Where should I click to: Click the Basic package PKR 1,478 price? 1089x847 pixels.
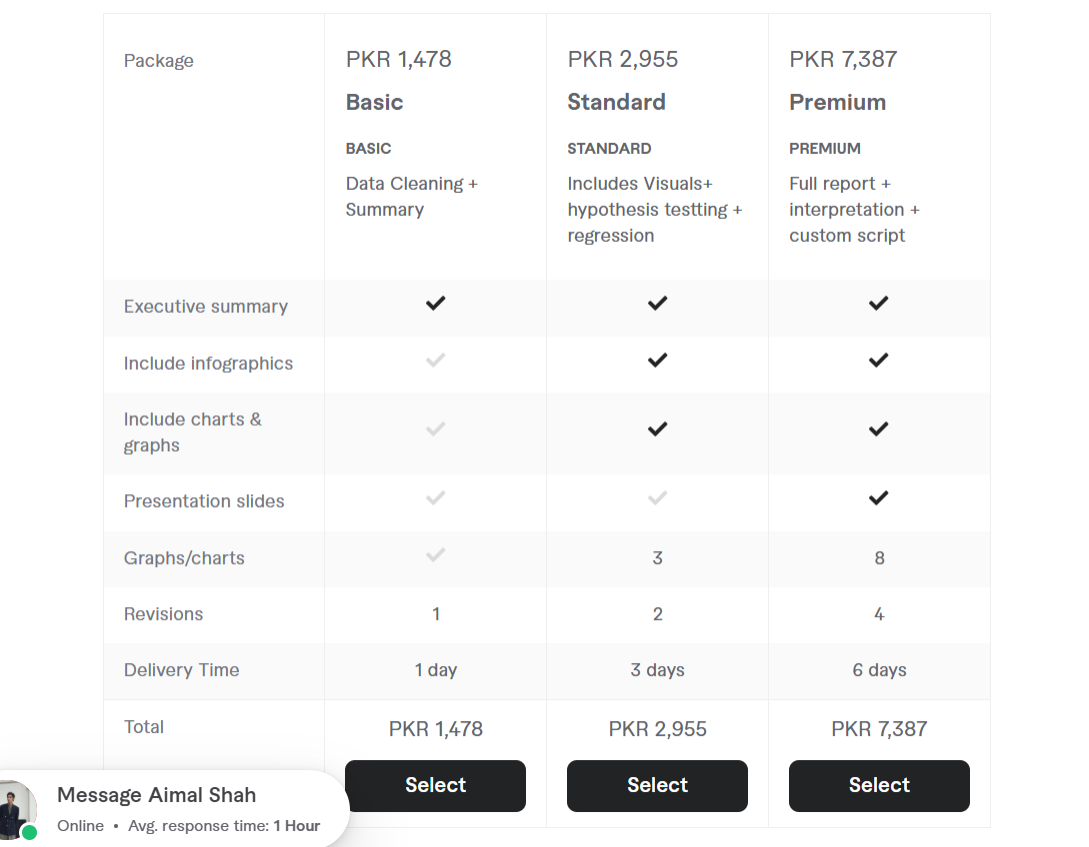coord(399,59)
